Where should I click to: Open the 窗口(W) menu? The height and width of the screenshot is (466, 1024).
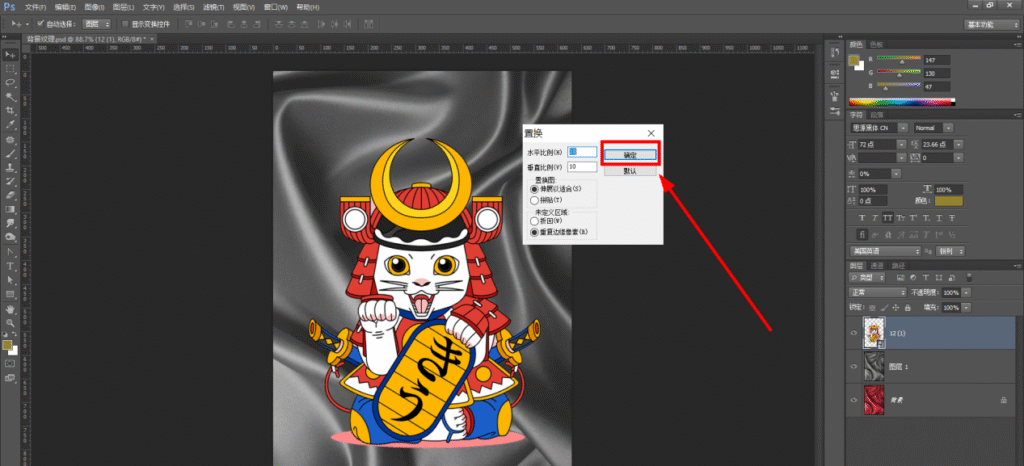click(x=278, y=7)
